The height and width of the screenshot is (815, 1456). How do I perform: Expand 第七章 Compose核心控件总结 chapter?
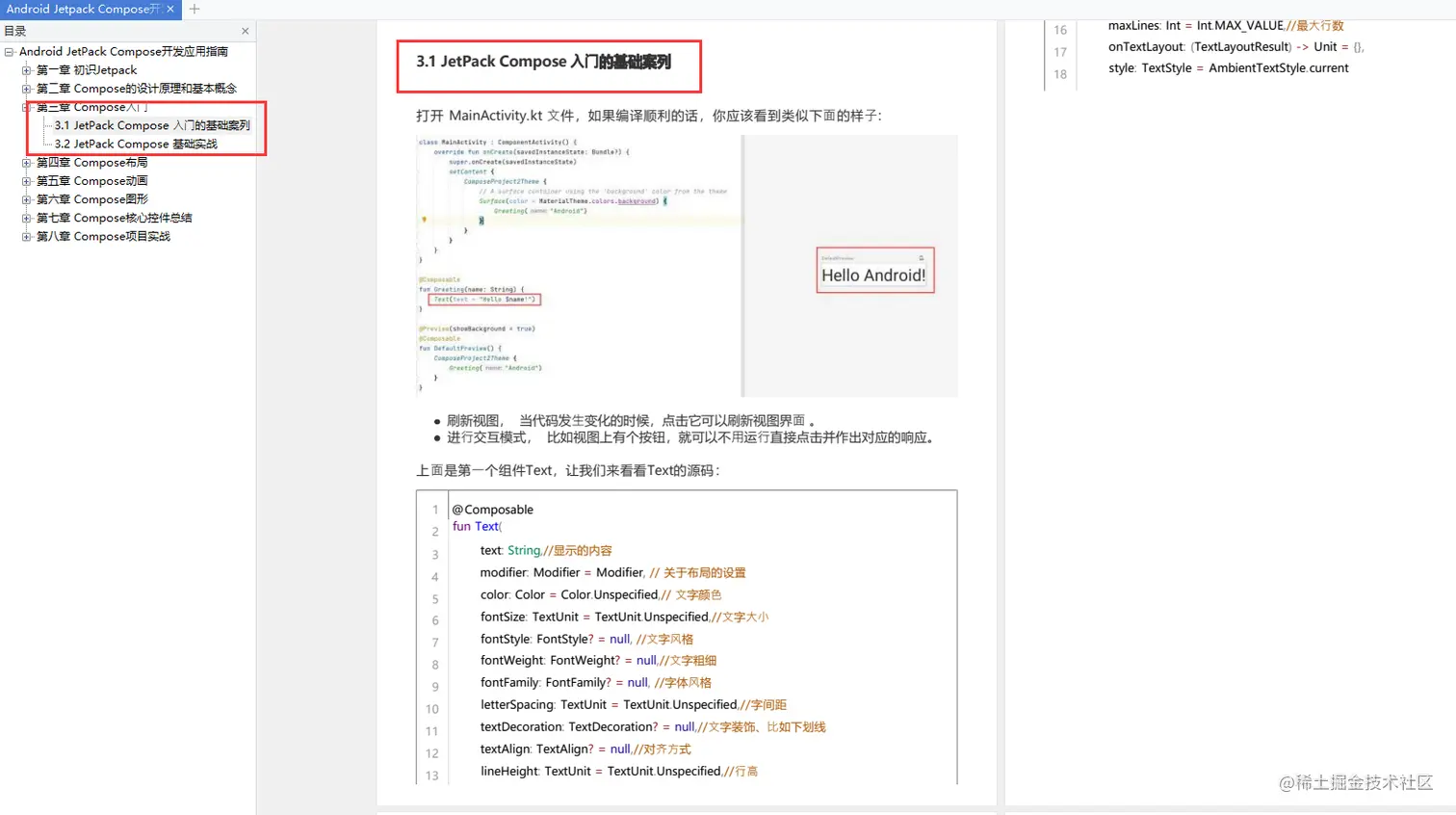pos(27,218)
